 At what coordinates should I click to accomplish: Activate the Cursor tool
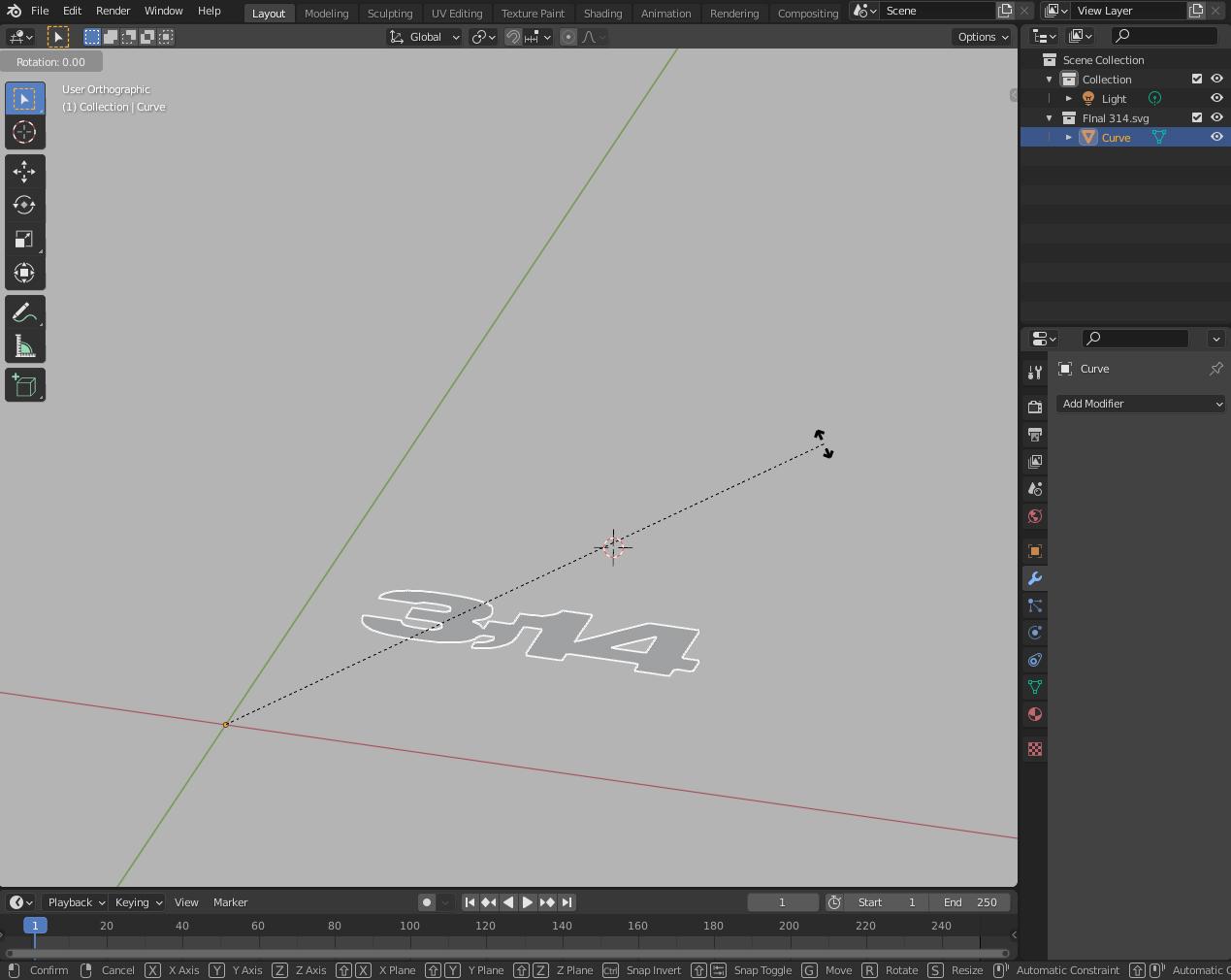point(25,133)
